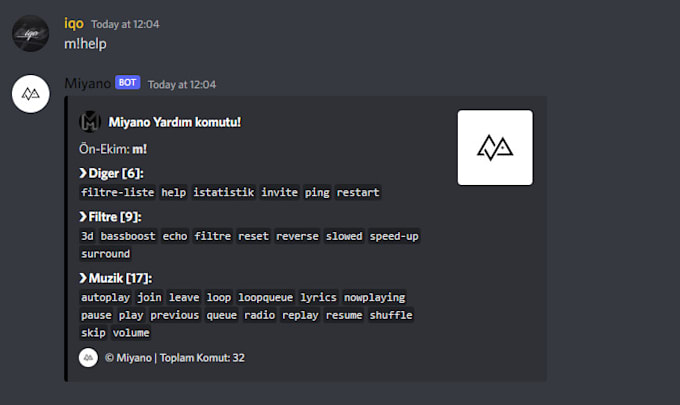Screen dimensions: 680x405
Task: Click iqo's user avatar
Action: pyautogui.click(x=31, y=35)
